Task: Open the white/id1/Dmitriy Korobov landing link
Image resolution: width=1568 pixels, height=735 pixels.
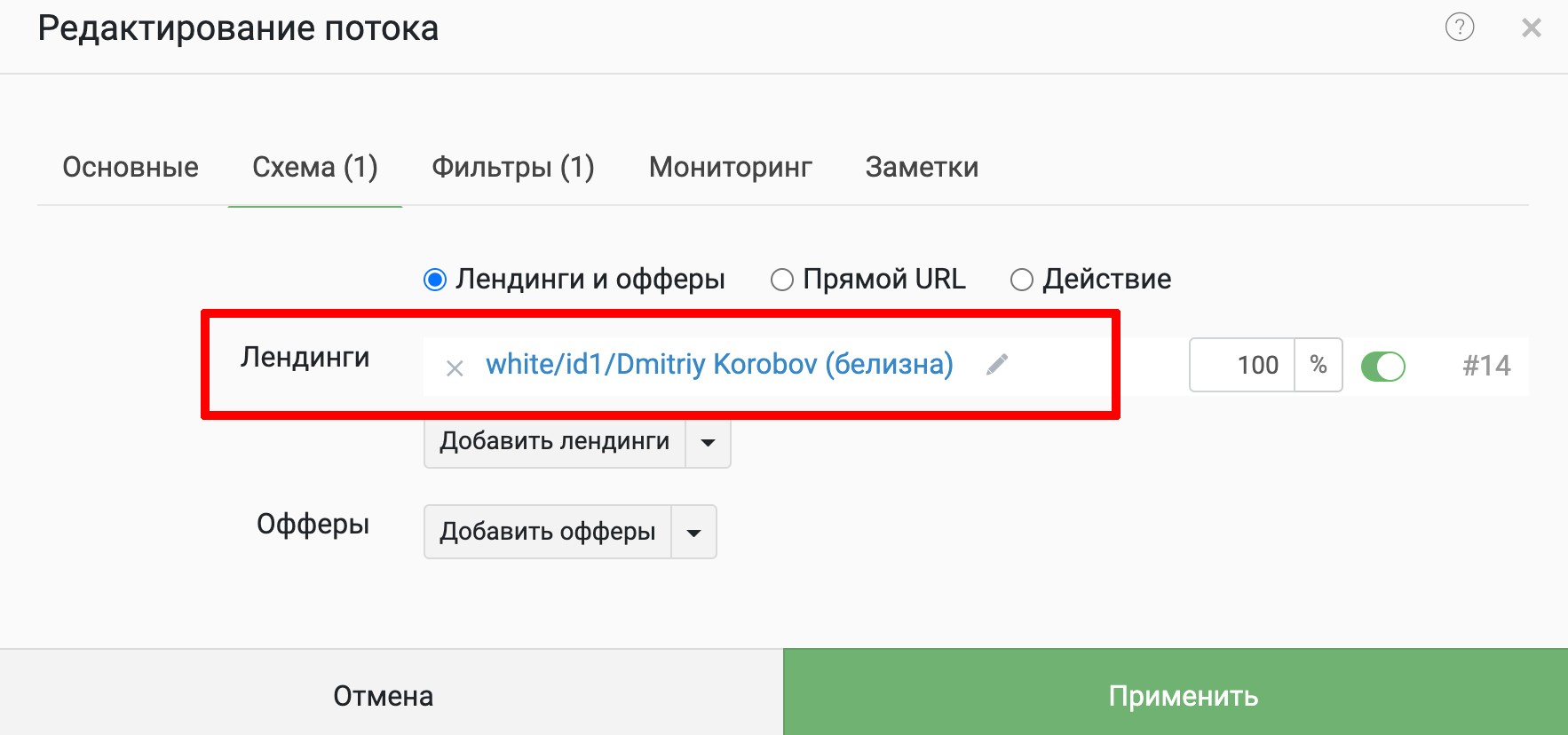Action: pyautogui.click(x=719, y=364)
